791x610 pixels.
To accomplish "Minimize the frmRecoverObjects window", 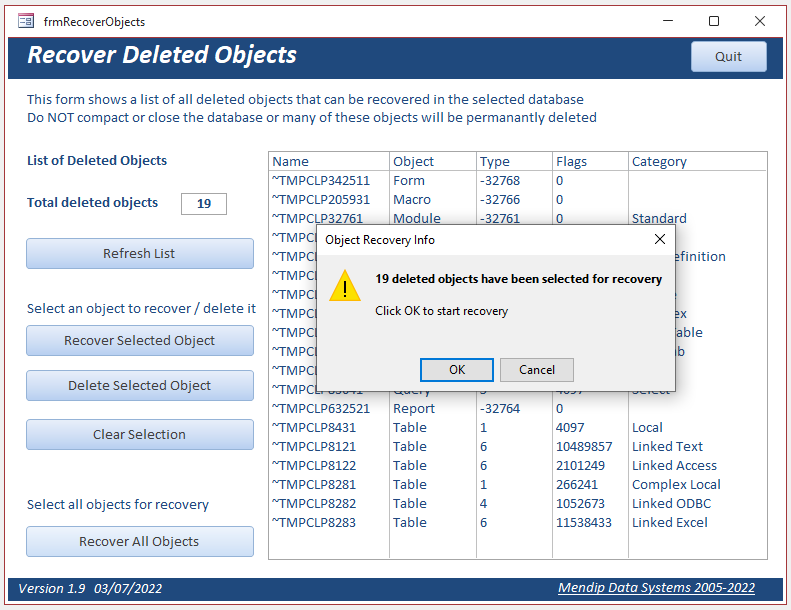I will [x=668, y=21].
